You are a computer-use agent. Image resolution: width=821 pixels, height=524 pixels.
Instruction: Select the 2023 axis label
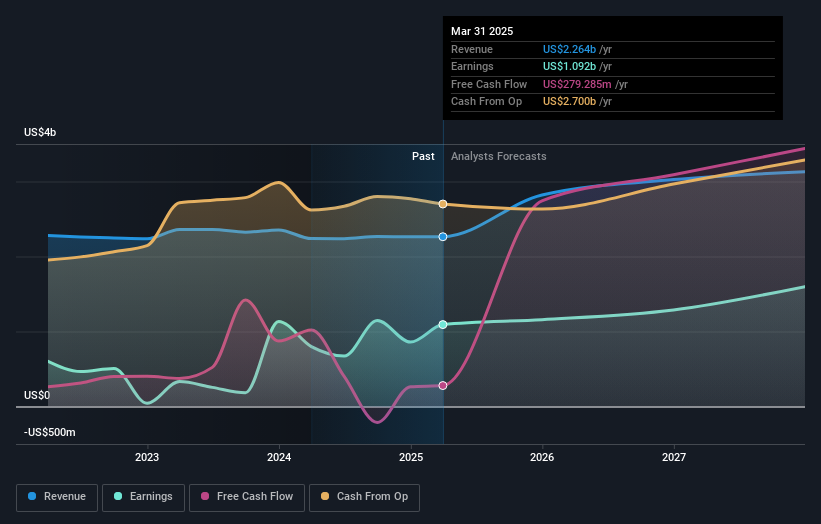coord(147,457)
